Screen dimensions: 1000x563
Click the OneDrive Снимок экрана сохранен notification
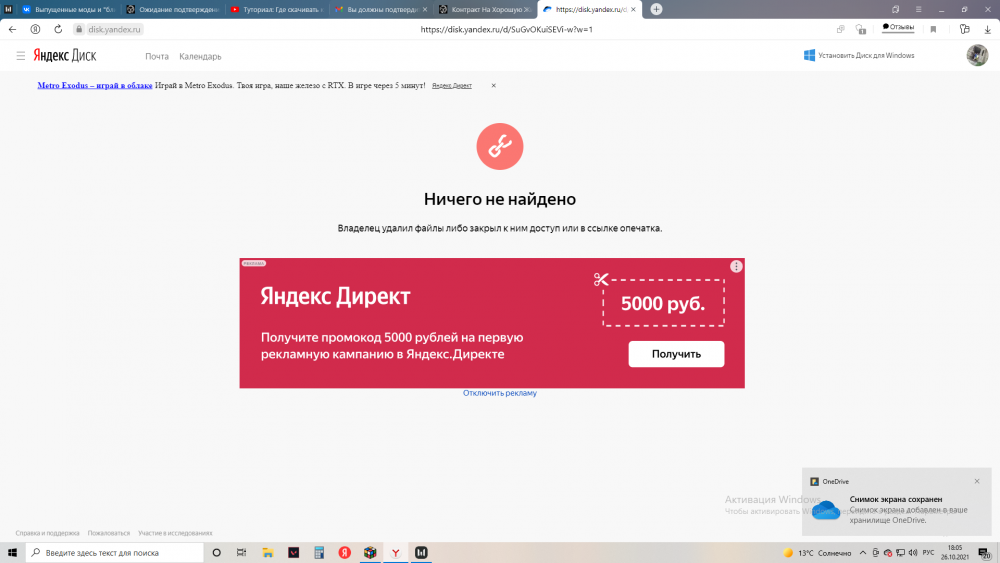(x=897, y=502)
